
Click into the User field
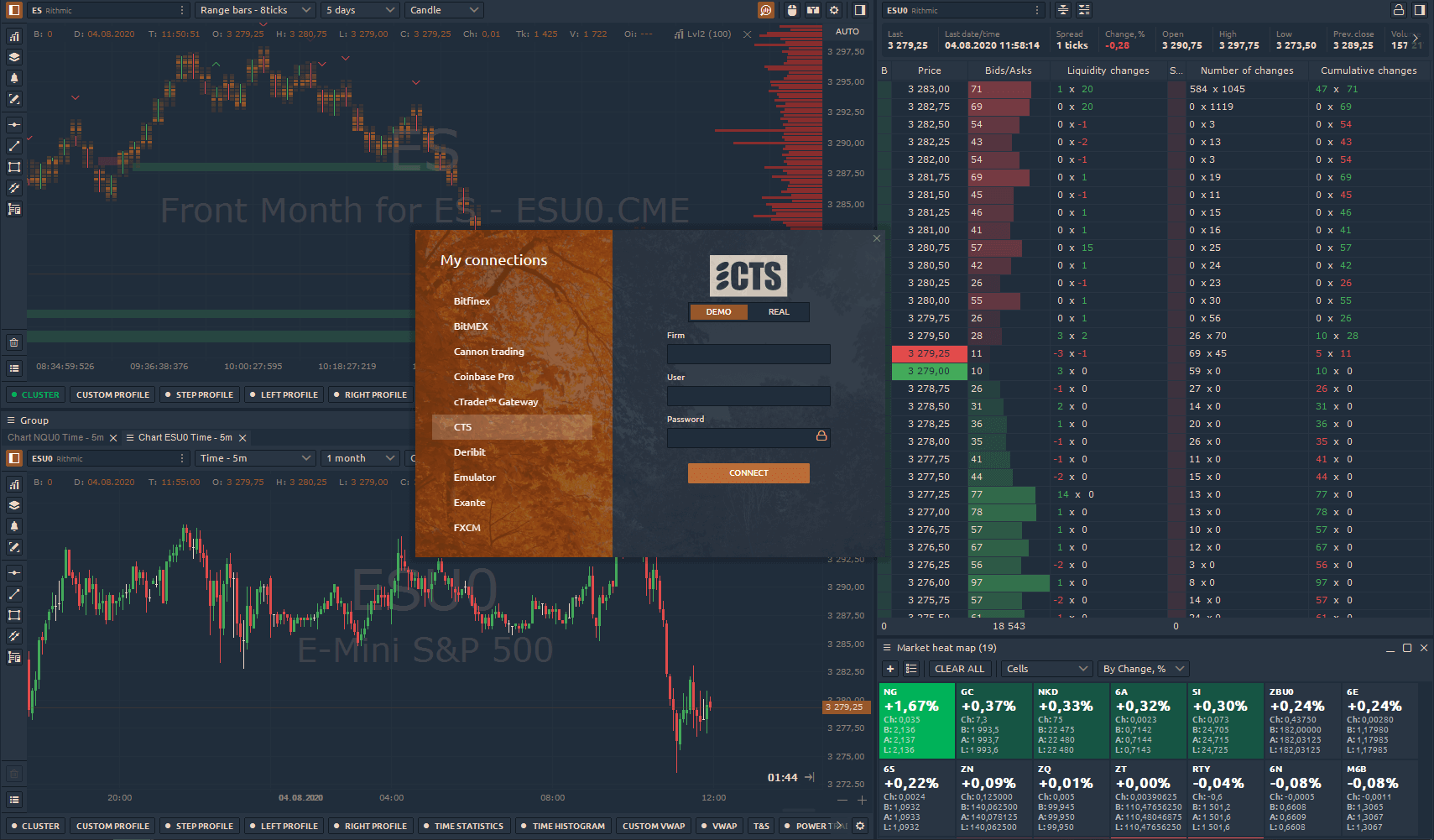pos(748,396)
